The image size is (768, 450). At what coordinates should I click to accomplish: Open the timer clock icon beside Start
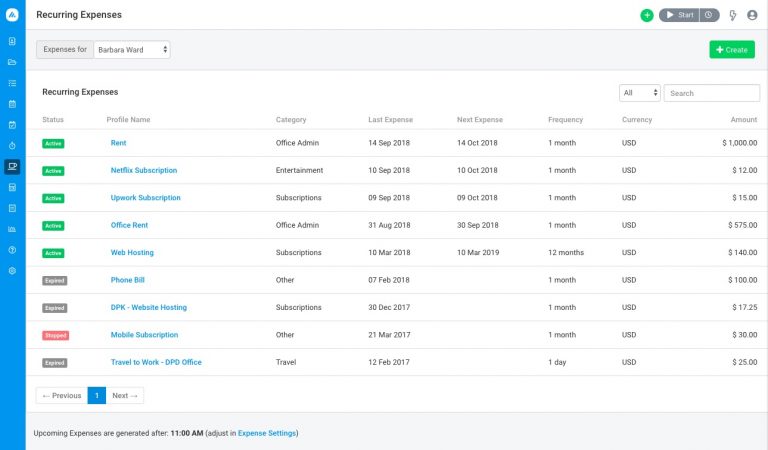coord(709,15)
